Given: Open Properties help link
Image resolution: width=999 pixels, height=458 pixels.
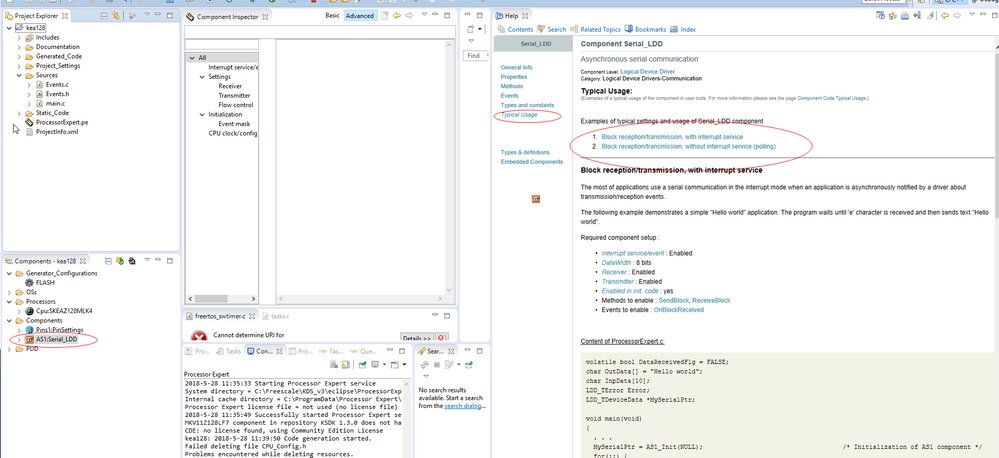Looking at the screenshot, I should coord(514,76).
